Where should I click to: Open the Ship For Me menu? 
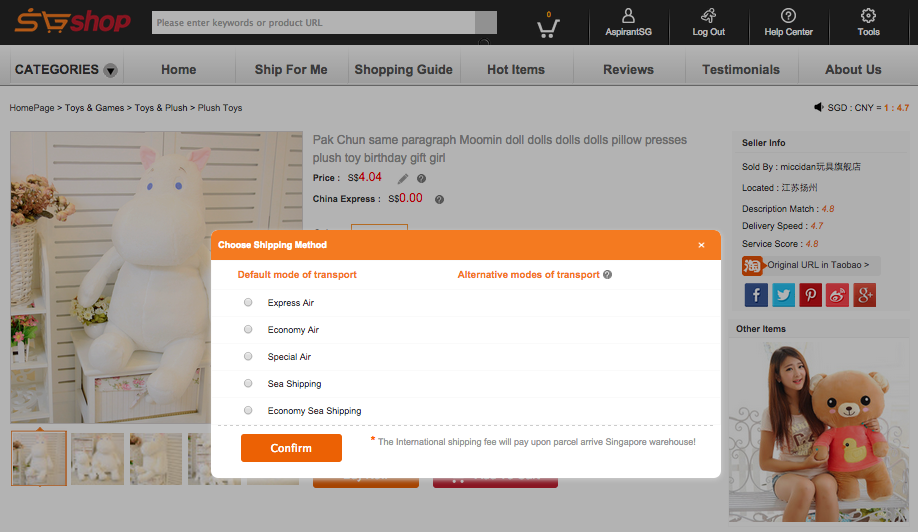pyautogui.click(x=291, y=70)
